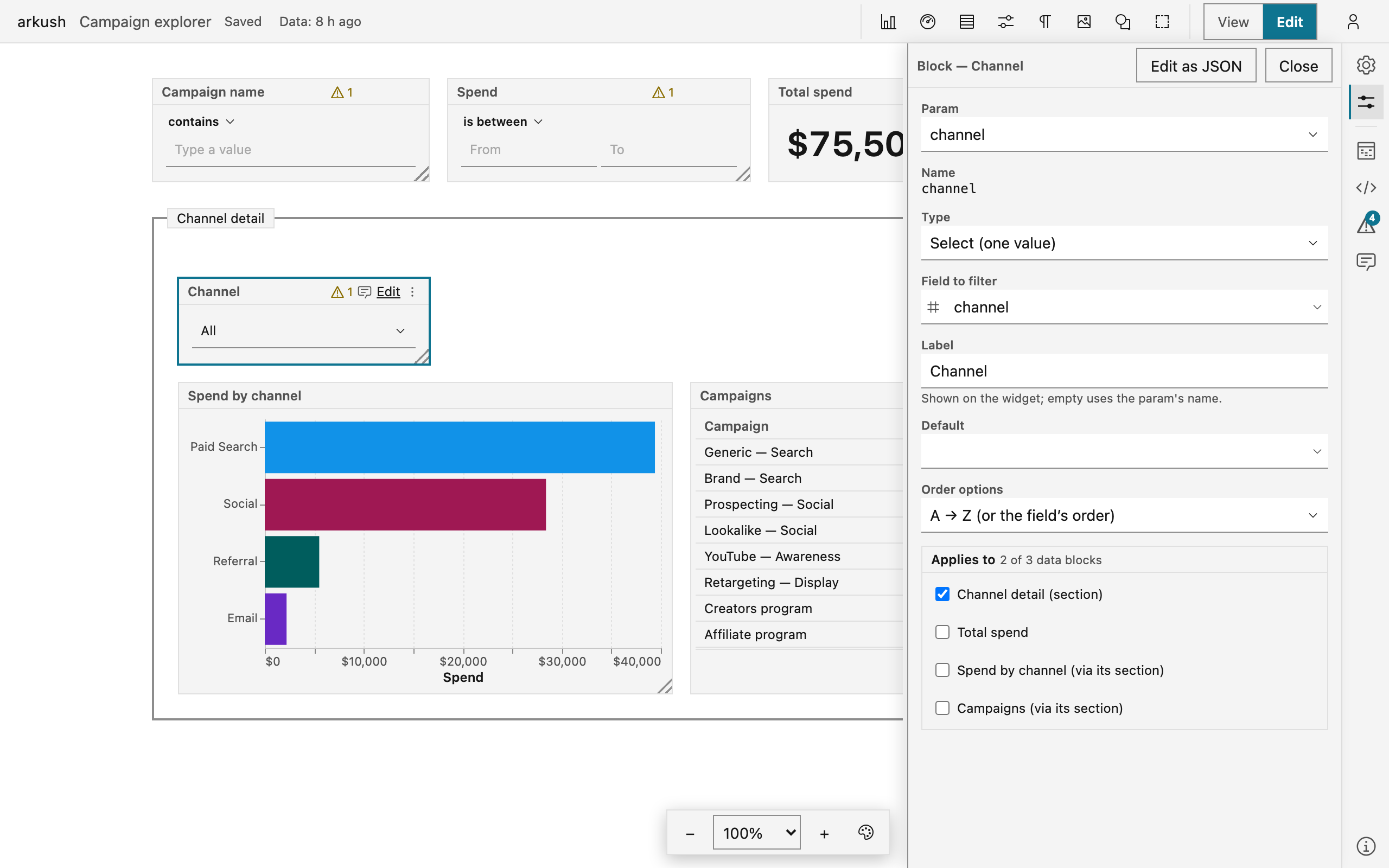
Task: Open the user account icon
Action: click(x=1353, y=22)
